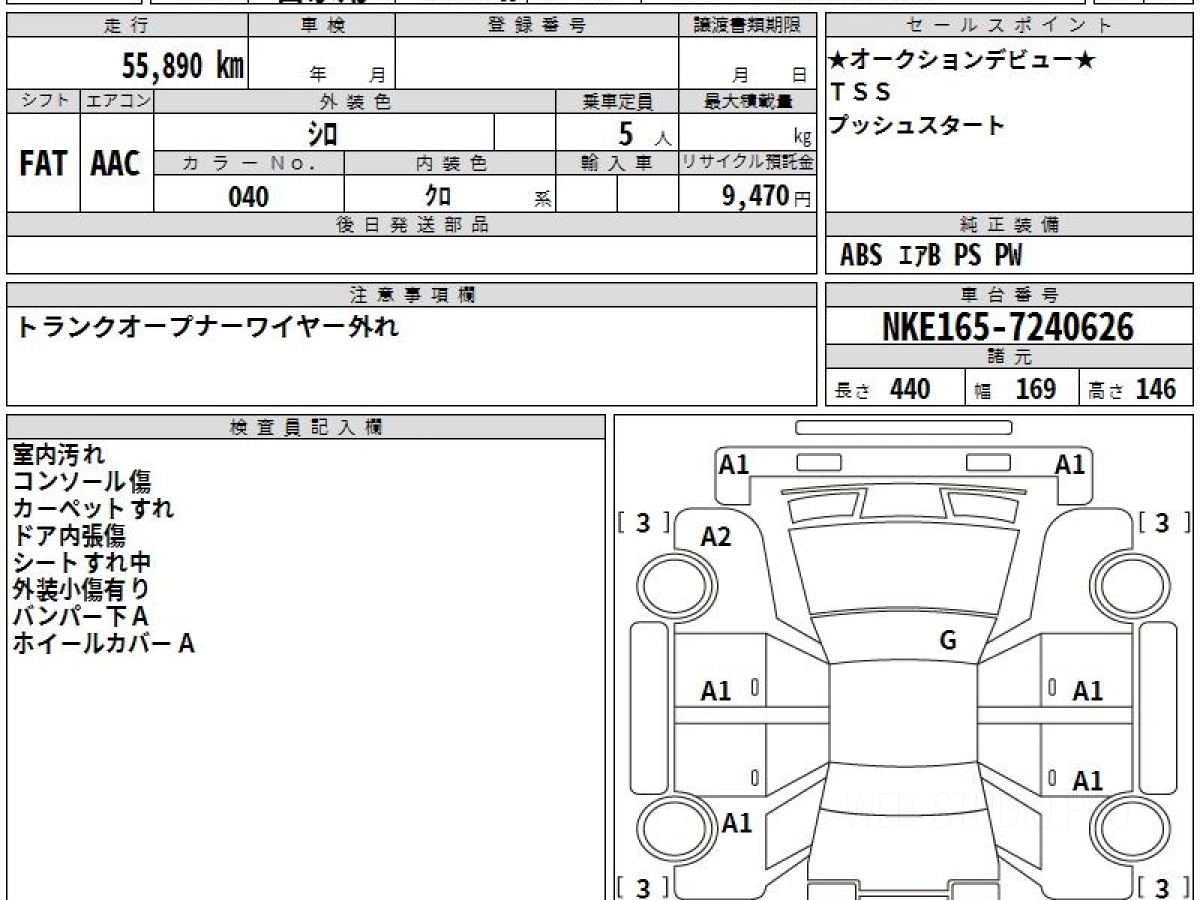Click the kg unit in the load cell
1200x900 pixels.
pyautogui.click(x=802, y=139)
